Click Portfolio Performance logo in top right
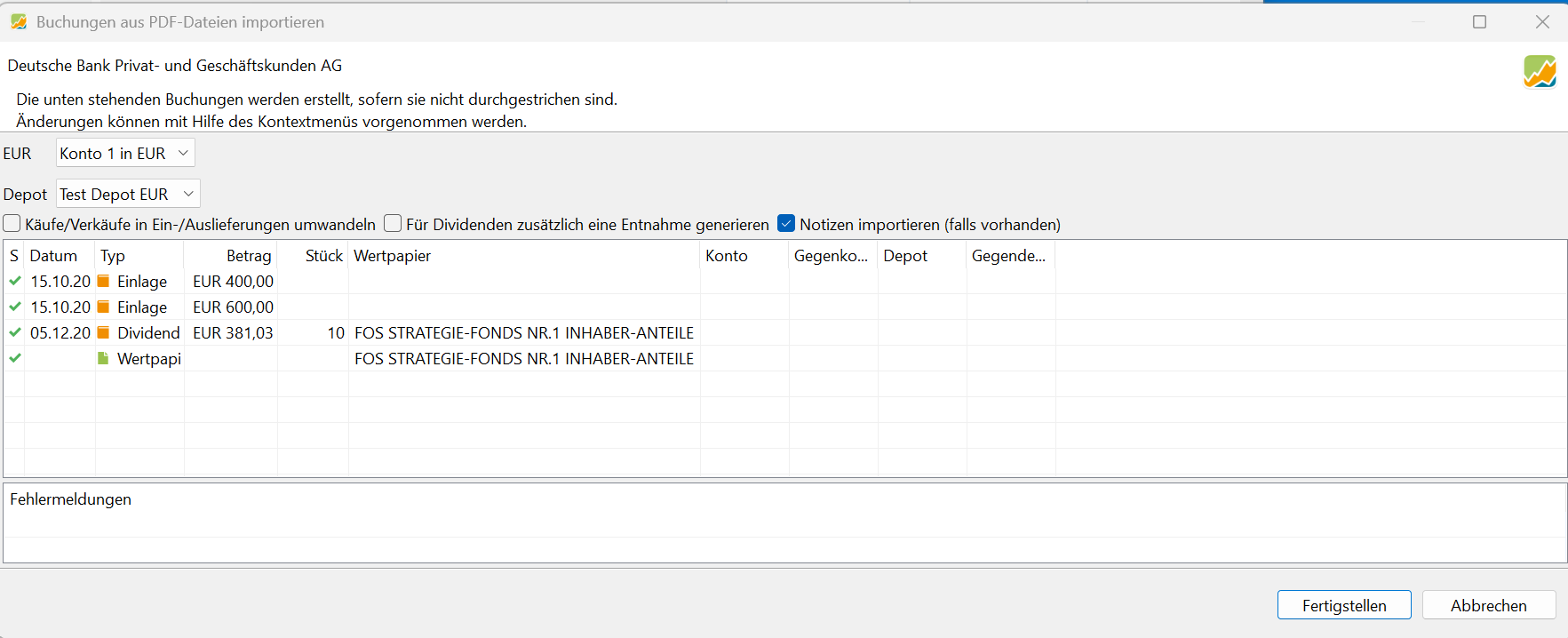This screenshot has height=638, width=1568. click(1540, 71)
